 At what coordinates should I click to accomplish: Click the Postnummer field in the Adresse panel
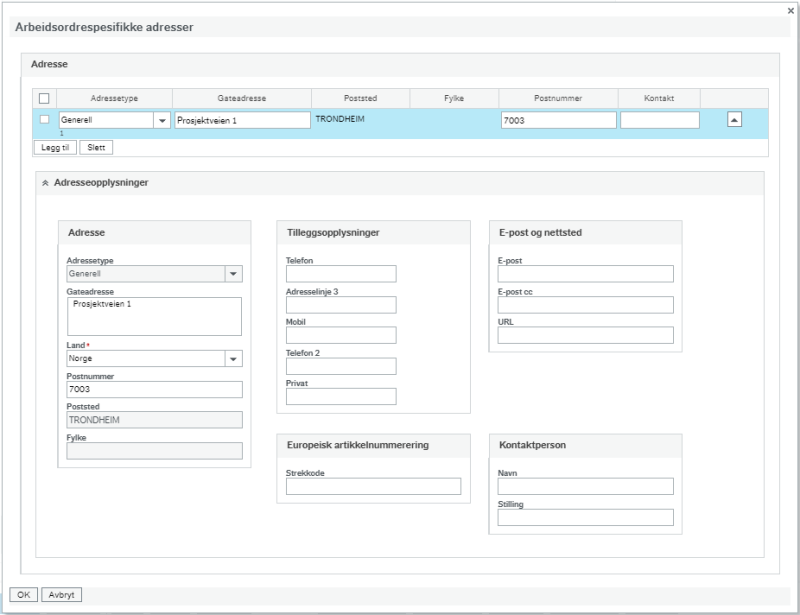coord(154,389)
